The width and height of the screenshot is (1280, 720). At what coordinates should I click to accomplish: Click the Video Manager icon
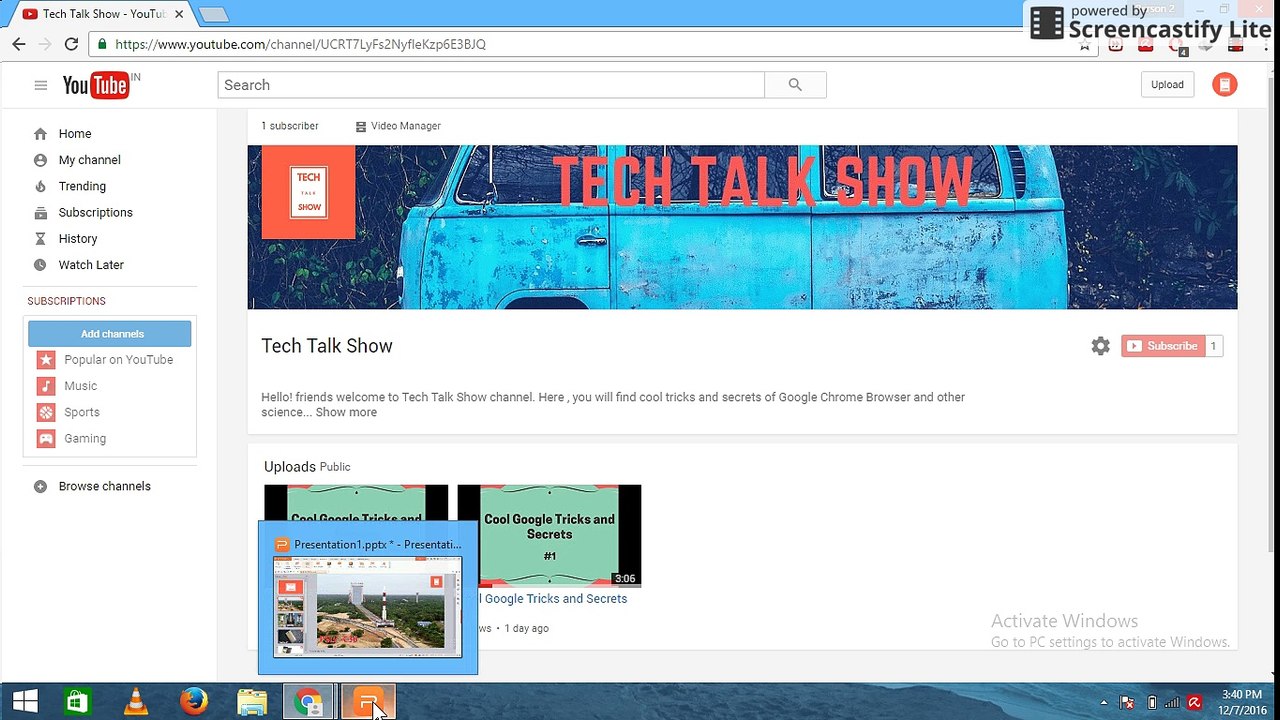[361, 127]
